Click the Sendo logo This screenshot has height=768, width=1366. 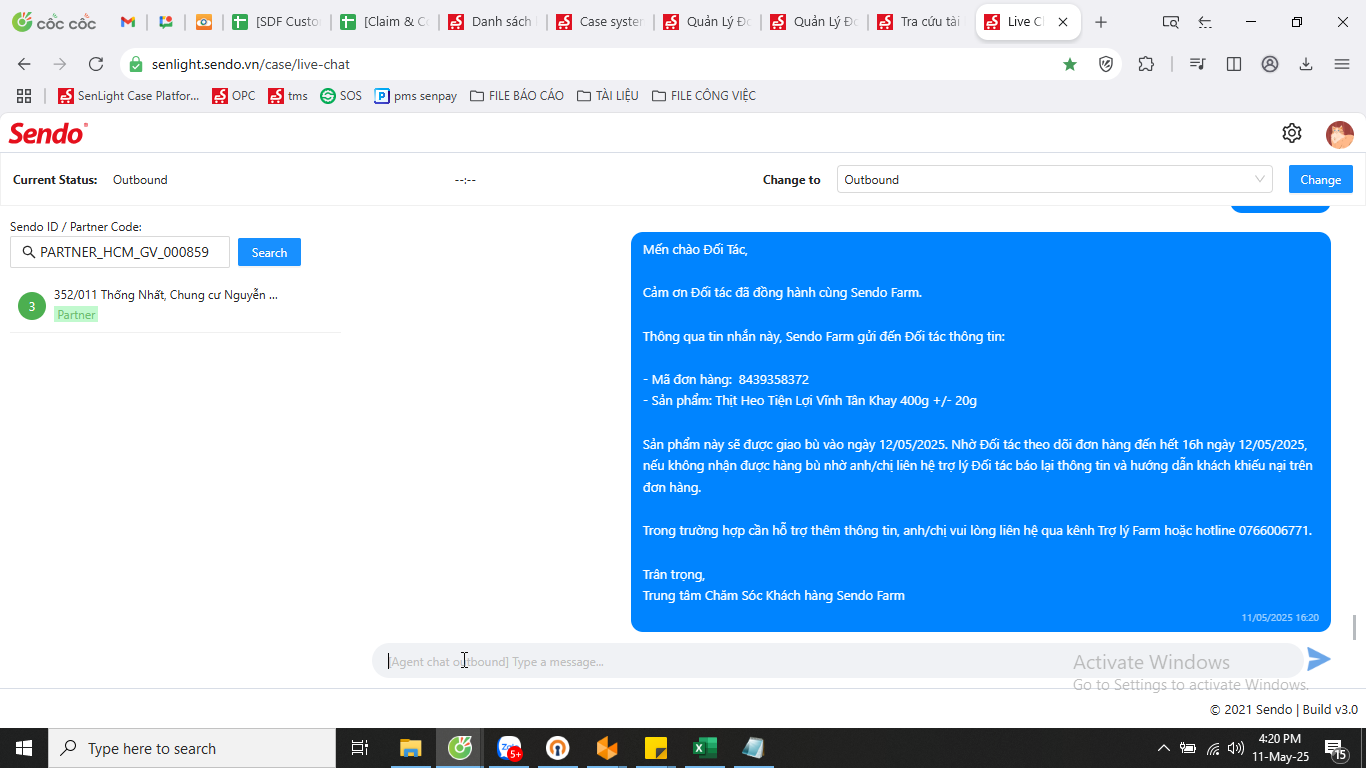click(x=48, y=133)
